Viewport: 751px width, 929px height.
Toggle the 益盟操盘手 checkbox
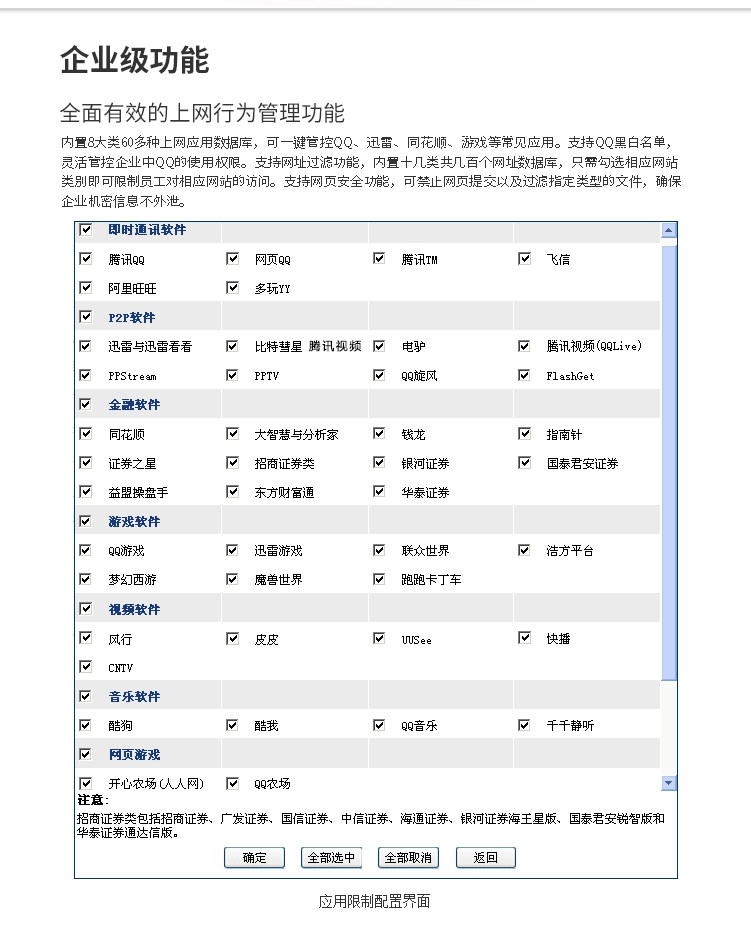[86, 491]
